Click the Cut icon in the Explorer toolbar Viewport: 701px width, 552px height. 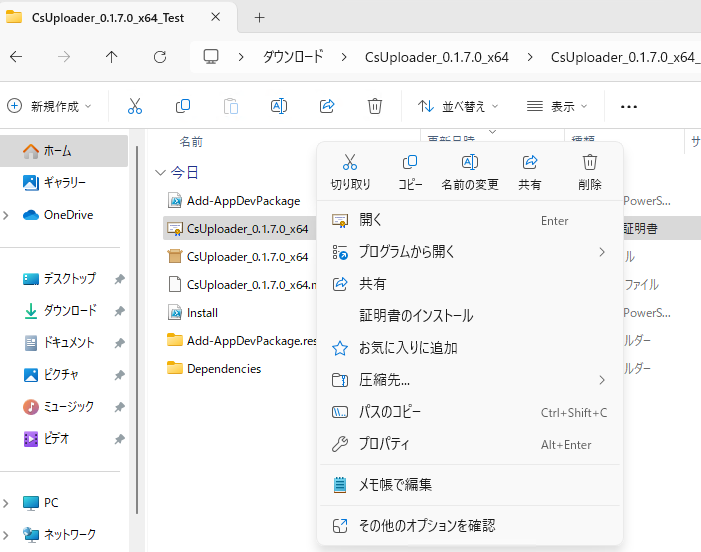pyautogui.click(x=135, y=106)
